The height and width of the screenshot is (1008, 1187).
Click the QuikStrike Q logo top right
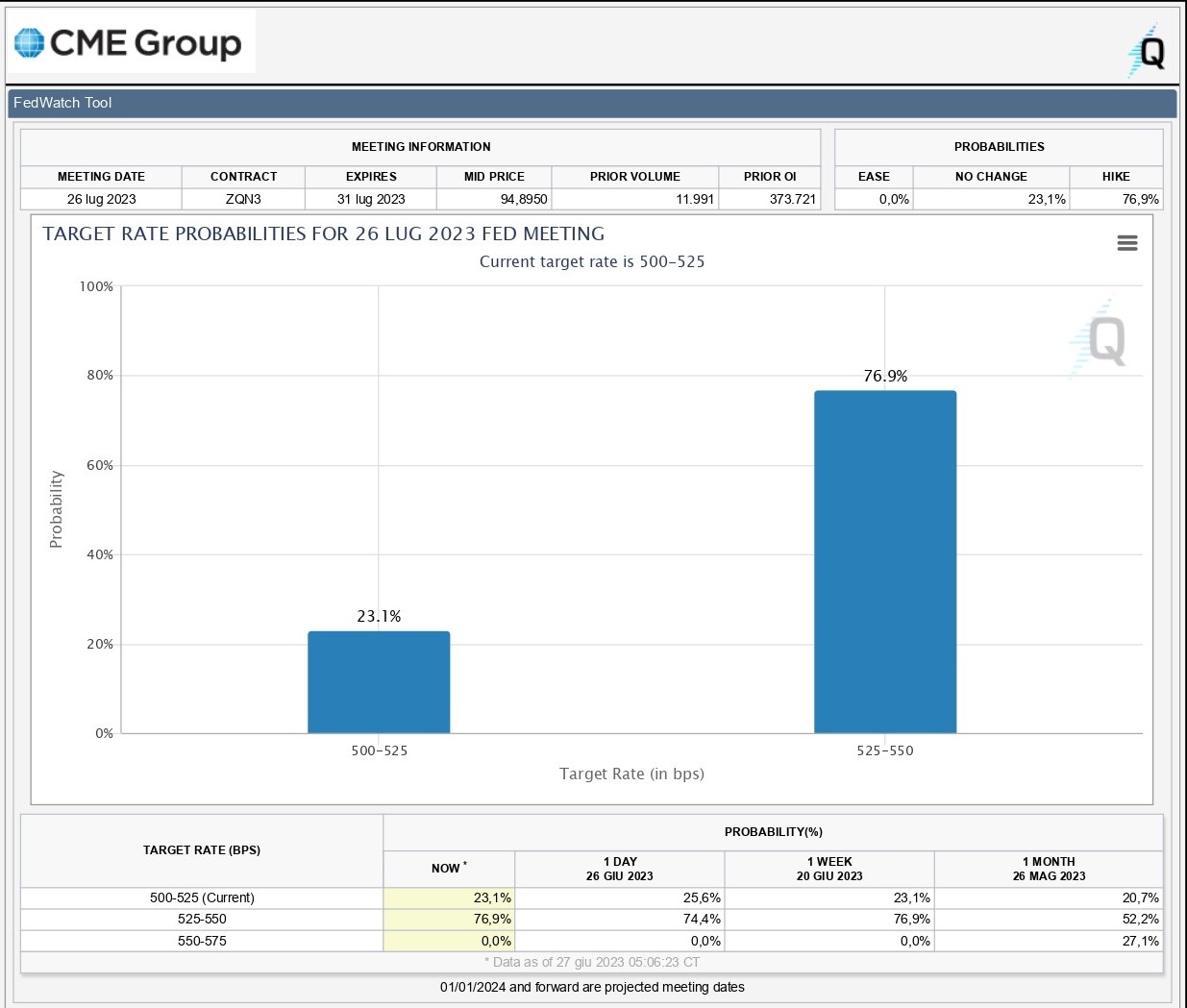point(1148,52)
